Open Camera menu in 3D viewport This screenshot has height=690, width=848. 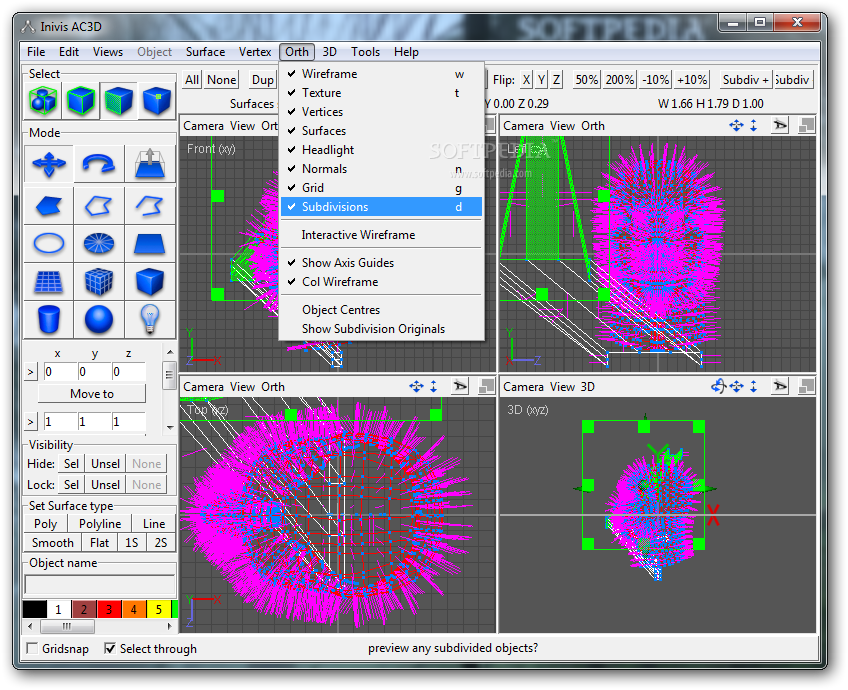[x=523, y=387]
